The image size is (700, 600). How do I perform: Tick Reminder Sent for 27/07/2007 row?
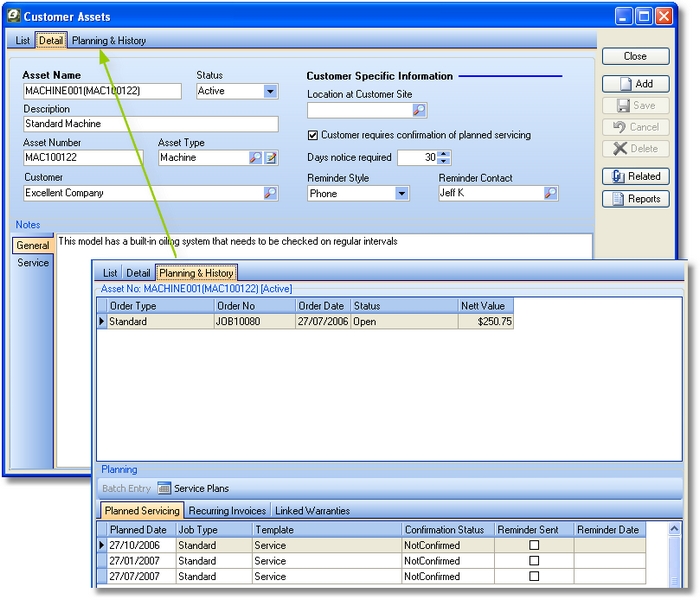pyautogui.click(x=534, y=577)
